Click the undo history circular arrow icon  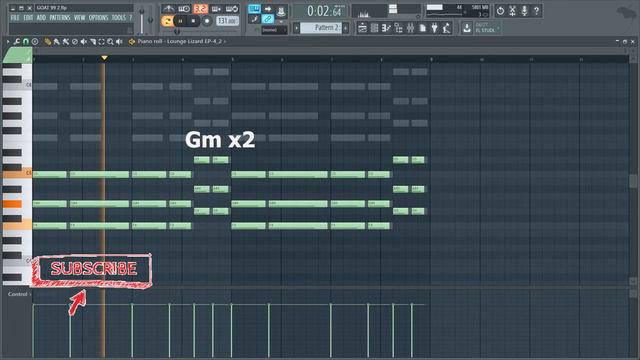point(500,11)
